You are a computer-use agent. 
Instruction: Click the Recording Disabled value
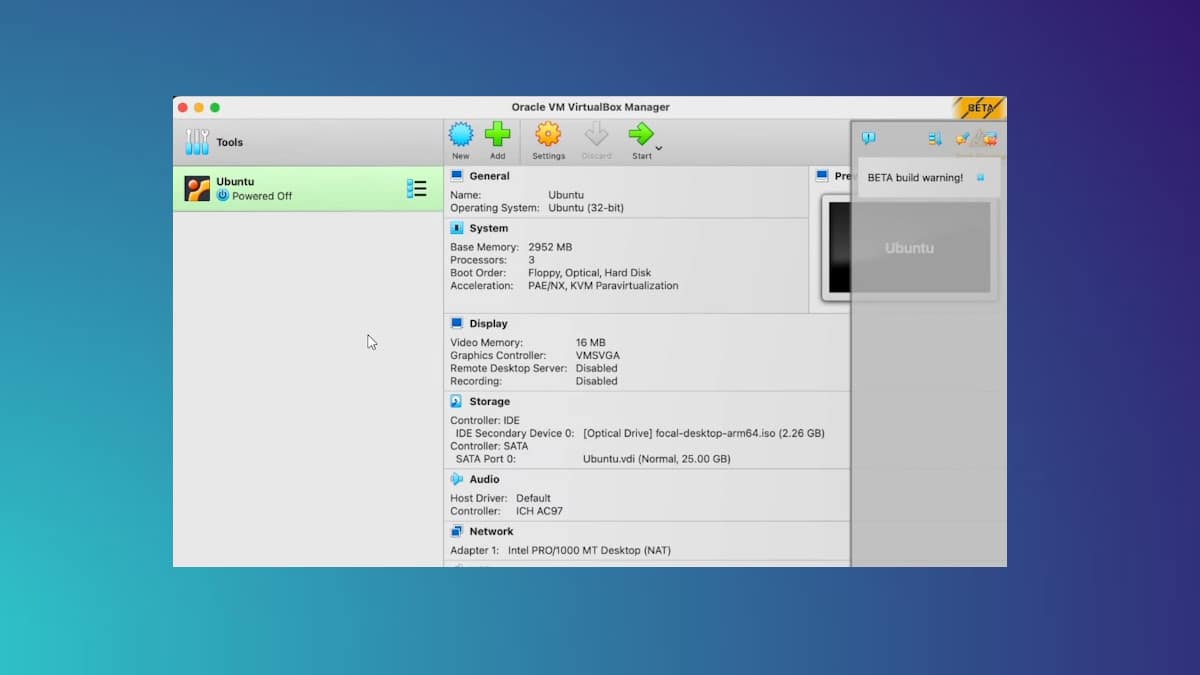click(x=596, y=382)
